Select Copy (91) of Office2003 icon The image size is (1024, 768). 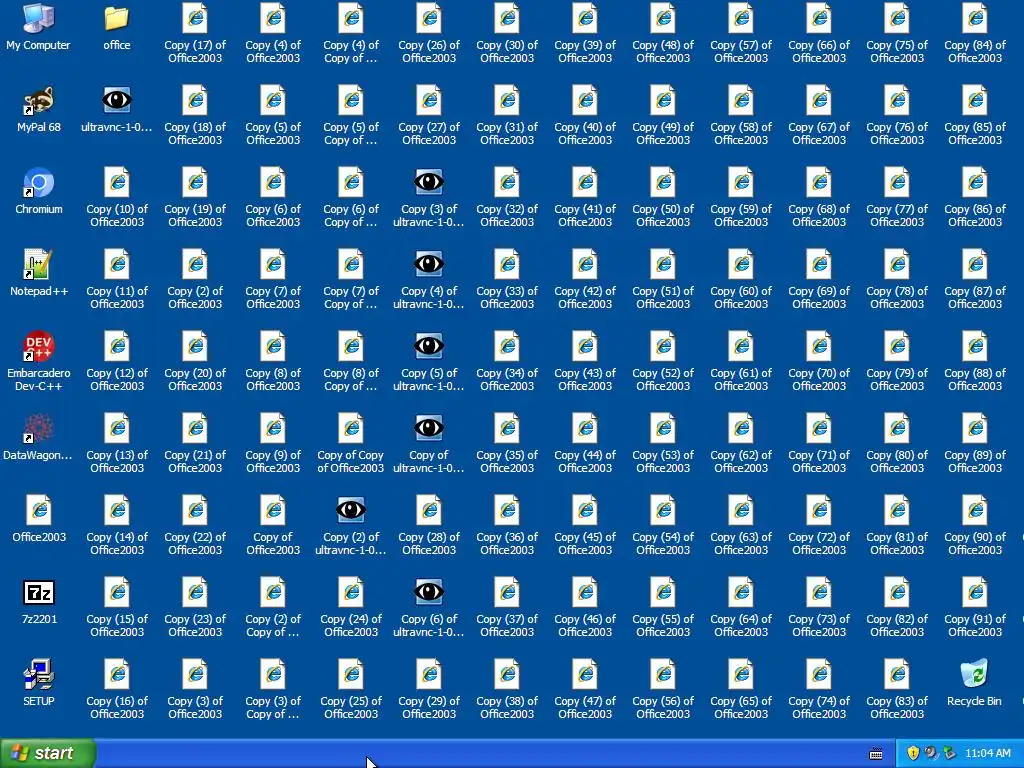click(974, 592)
